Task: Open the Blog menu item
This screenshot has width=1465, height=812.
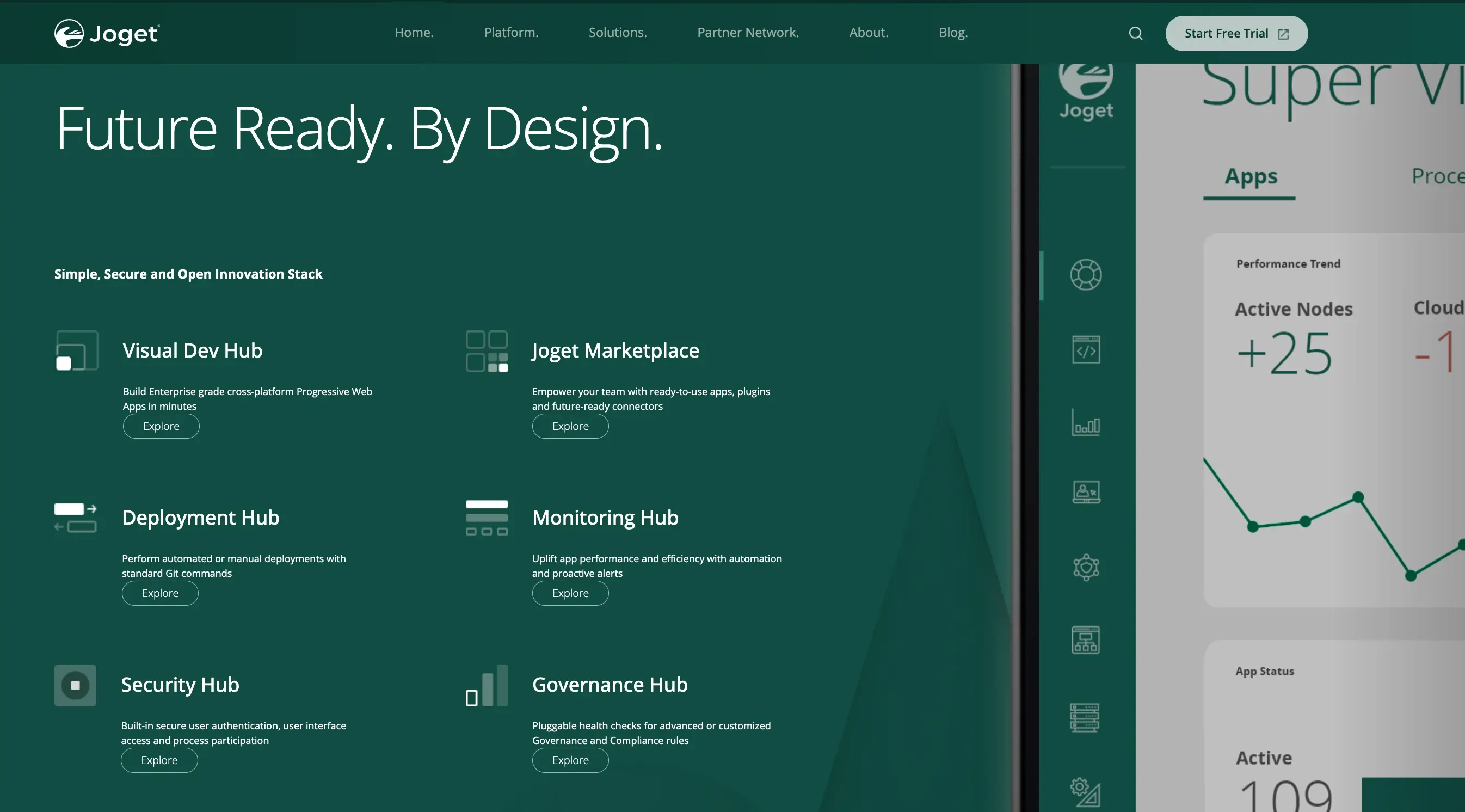Action: (953, 33)
